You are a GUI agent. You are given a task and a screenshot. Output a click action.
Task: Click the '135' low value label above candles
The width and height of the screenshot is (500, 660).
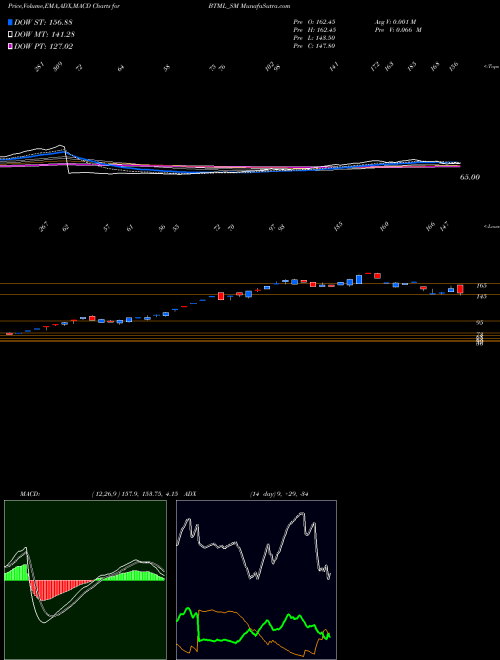338,227
